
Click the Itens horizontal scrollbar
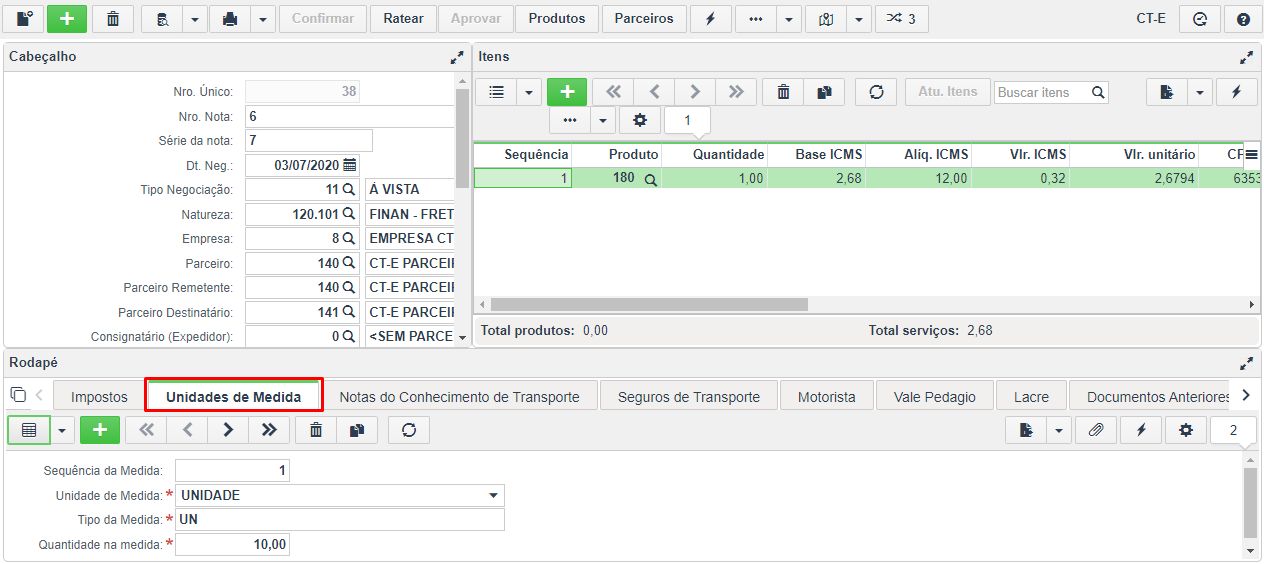(649, 304)
